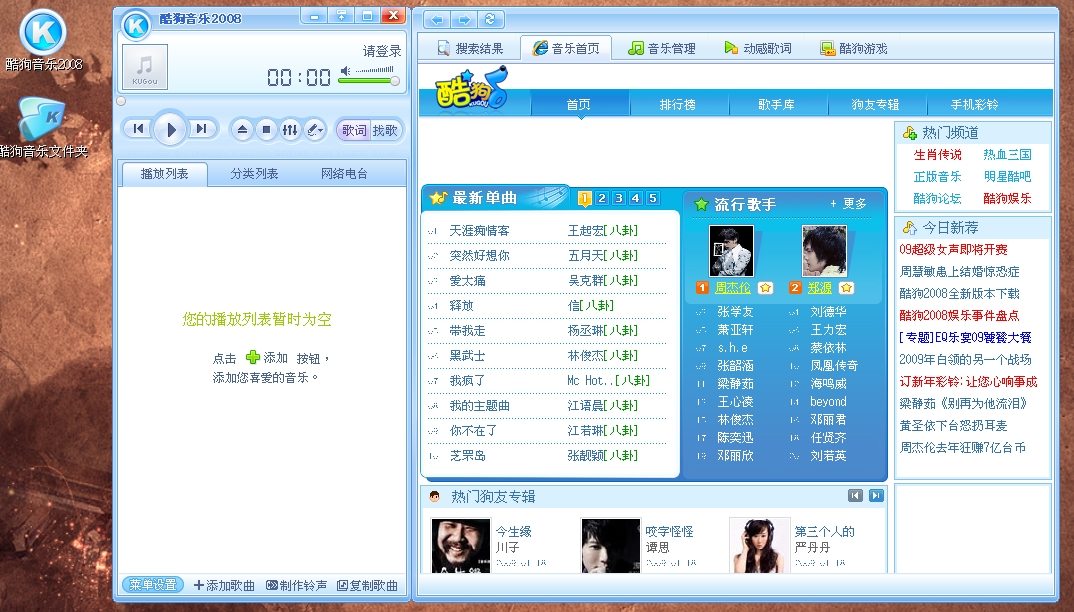Toggle the pin button in player title bar
Screen dimensions: 1074x612
point(341,15)
